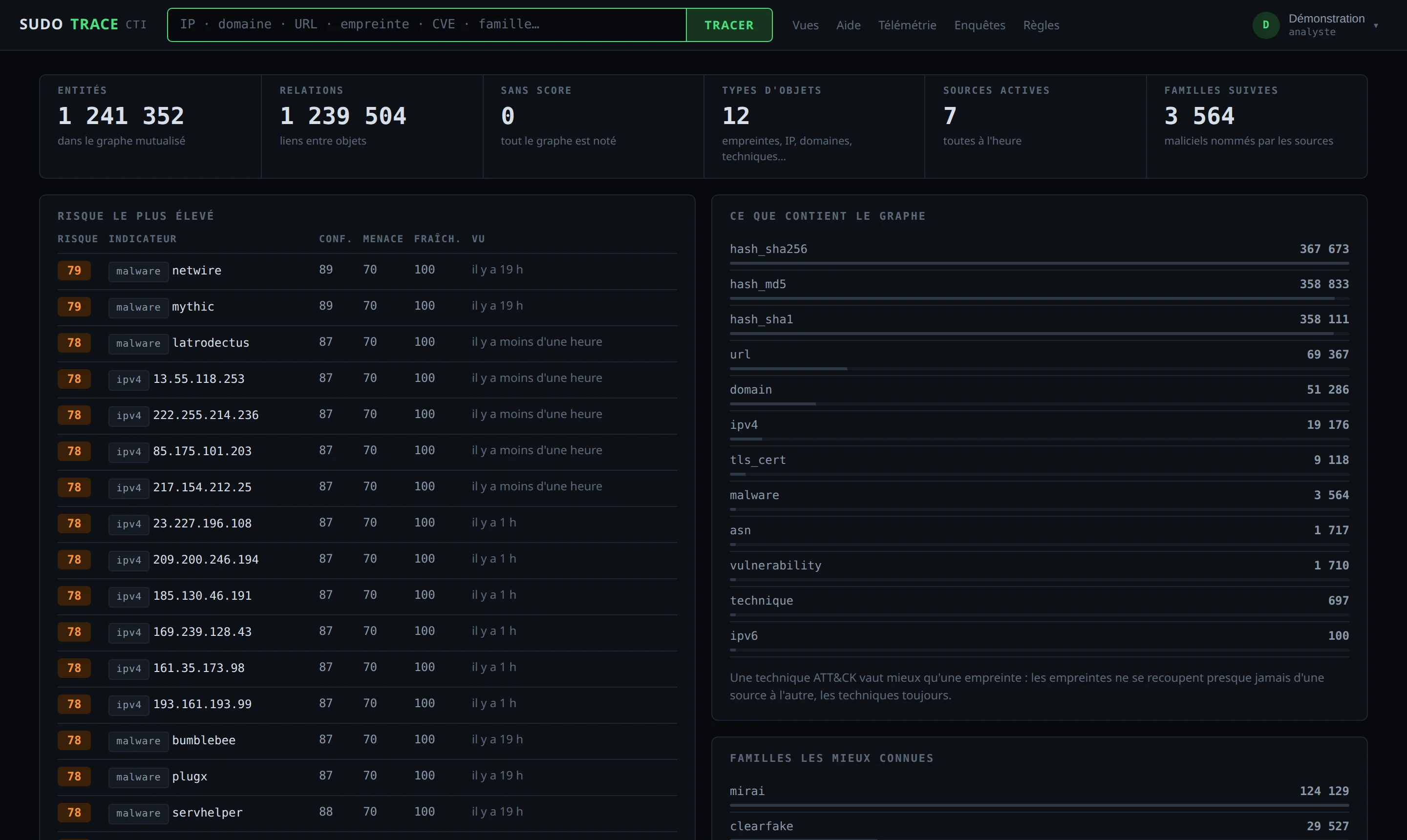
Task: Click the INDICATEUR column header
Action: coord(142,239)
